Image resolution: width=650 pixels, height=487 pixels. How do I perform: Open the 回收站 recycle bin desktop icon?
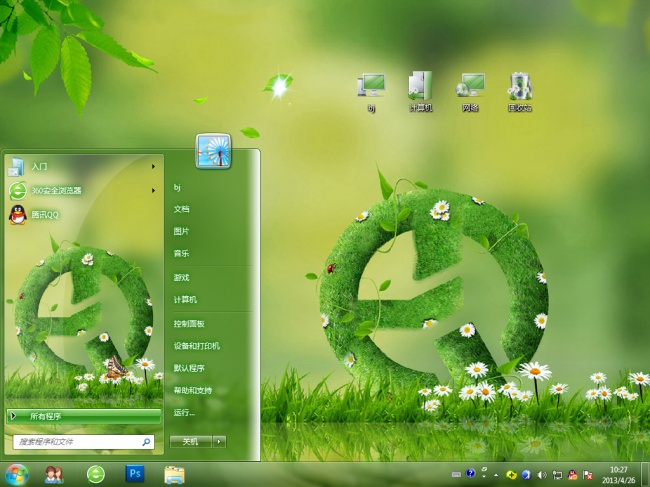tap(519, 89)
